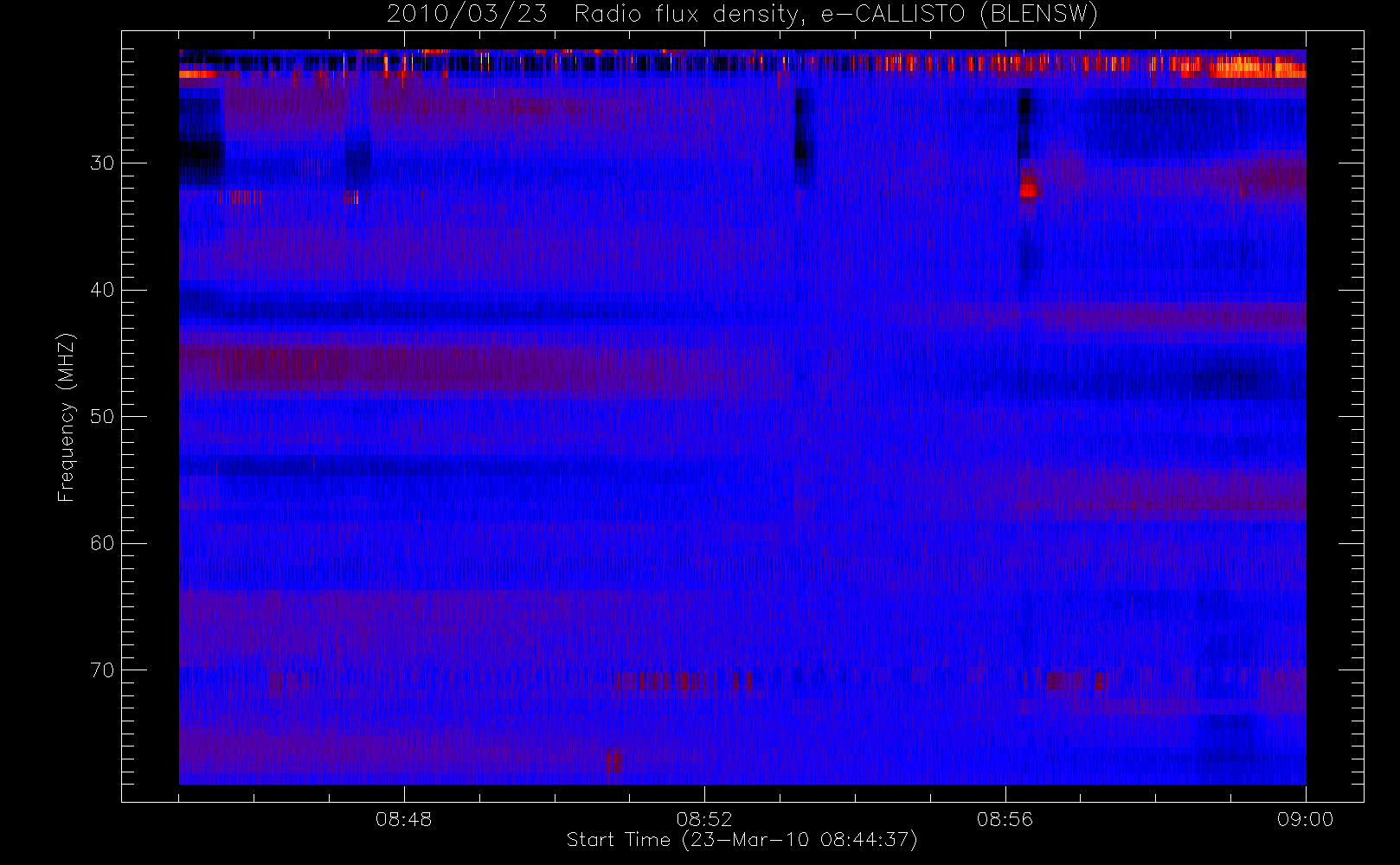Screen dimensions: 1400x865
Task: Click the "30" frequency tick label
Action: pos(102,163)
